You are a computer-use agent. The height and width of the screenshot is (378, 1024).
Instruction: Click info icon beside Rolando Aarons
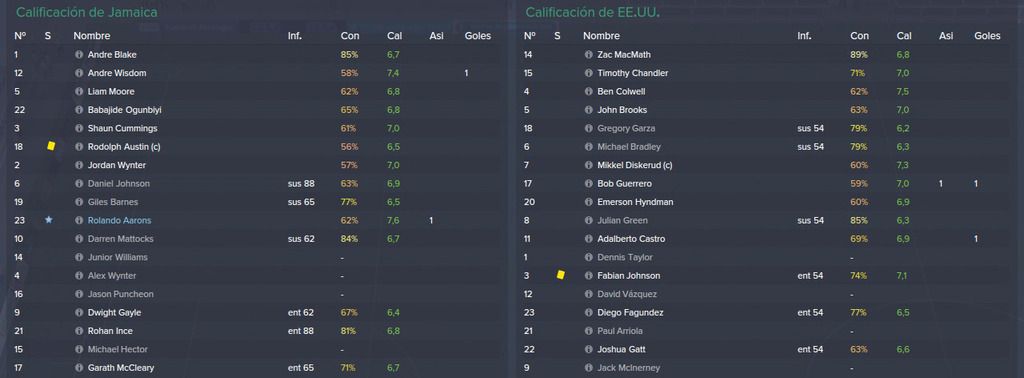click(79, 221)
